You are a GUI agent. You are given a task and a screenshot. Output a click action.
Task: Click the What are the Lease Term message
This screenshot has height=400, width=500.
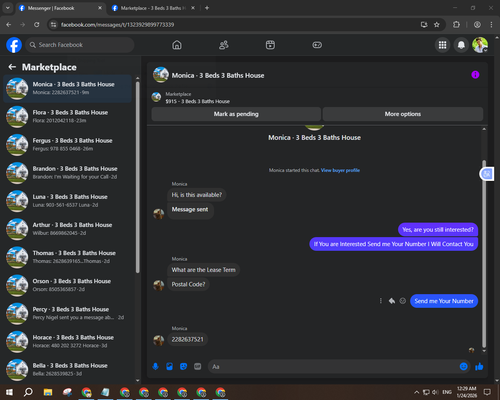pyautogui.click(x=203, y=270)
